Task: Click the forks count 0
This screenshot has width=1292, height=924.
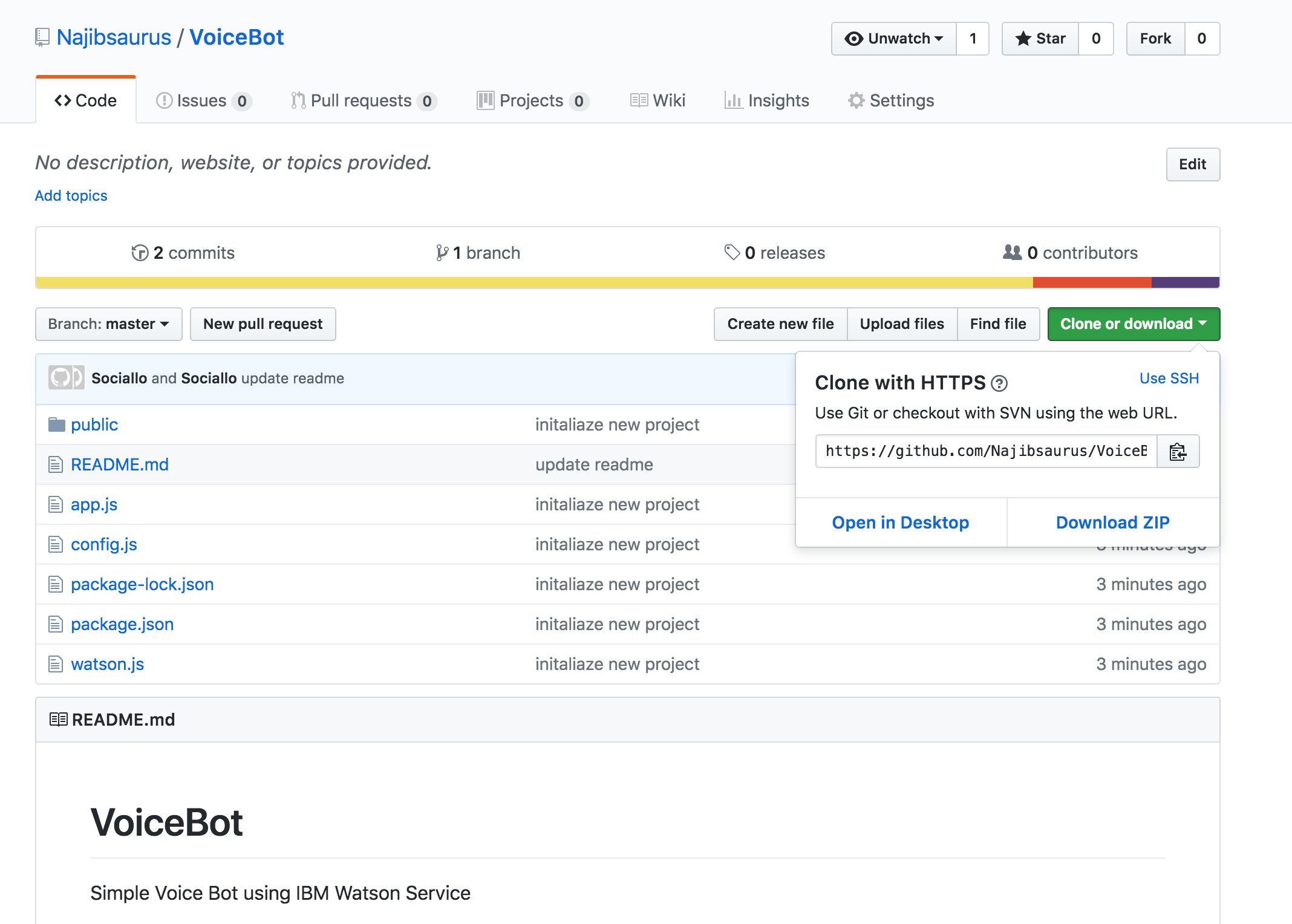Action: pos(1202,39)
